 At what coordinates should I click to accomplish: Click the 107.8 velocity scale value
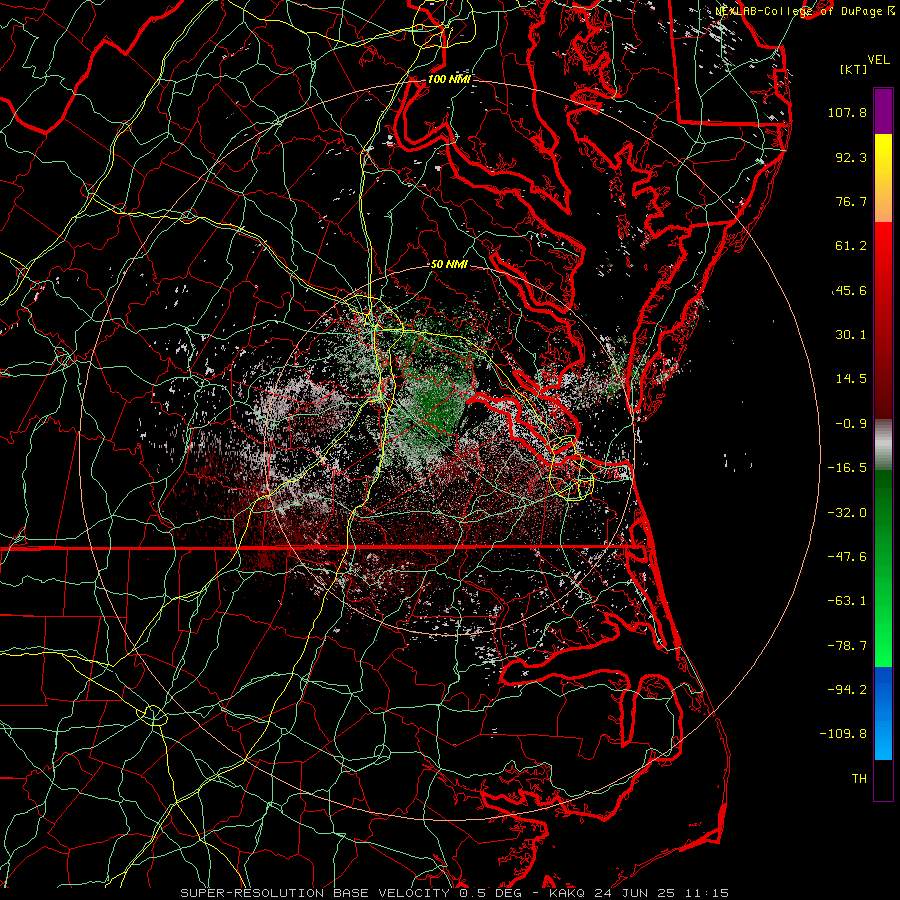click(847, 112)
